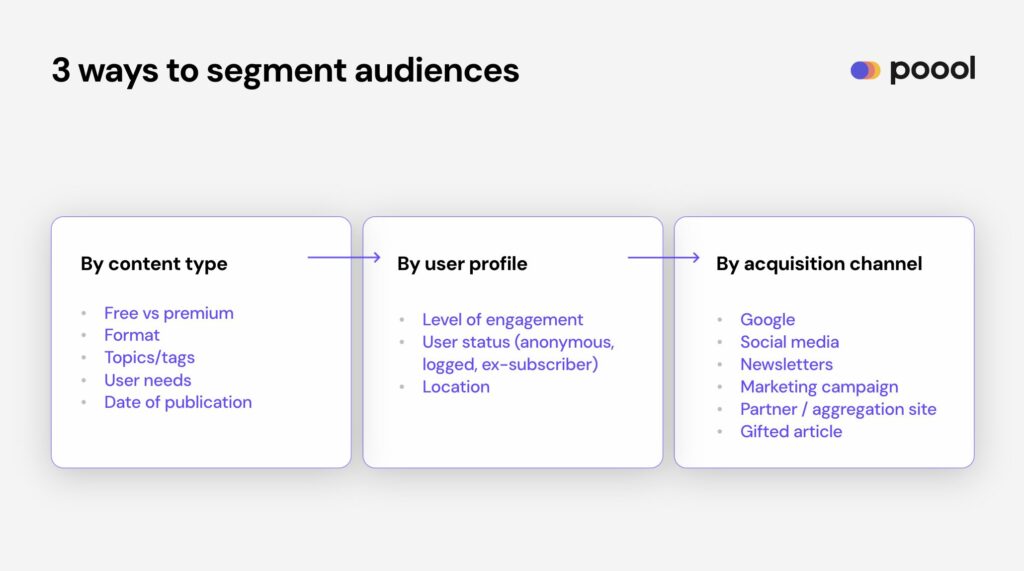Viewport: 1024px width, 571px height.
Task: Click the "Free vs premium" item
Action: click(x=168, y=313)
